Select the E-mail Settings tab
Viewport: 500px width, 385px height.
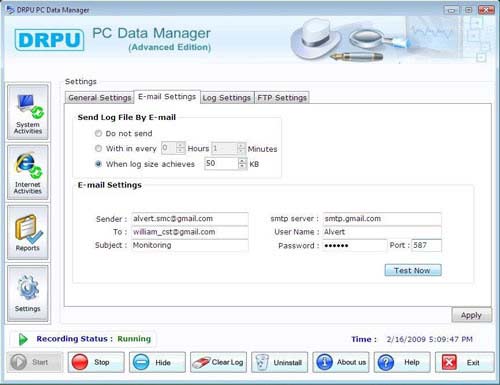pyautogui.click(x=167, y=97)
